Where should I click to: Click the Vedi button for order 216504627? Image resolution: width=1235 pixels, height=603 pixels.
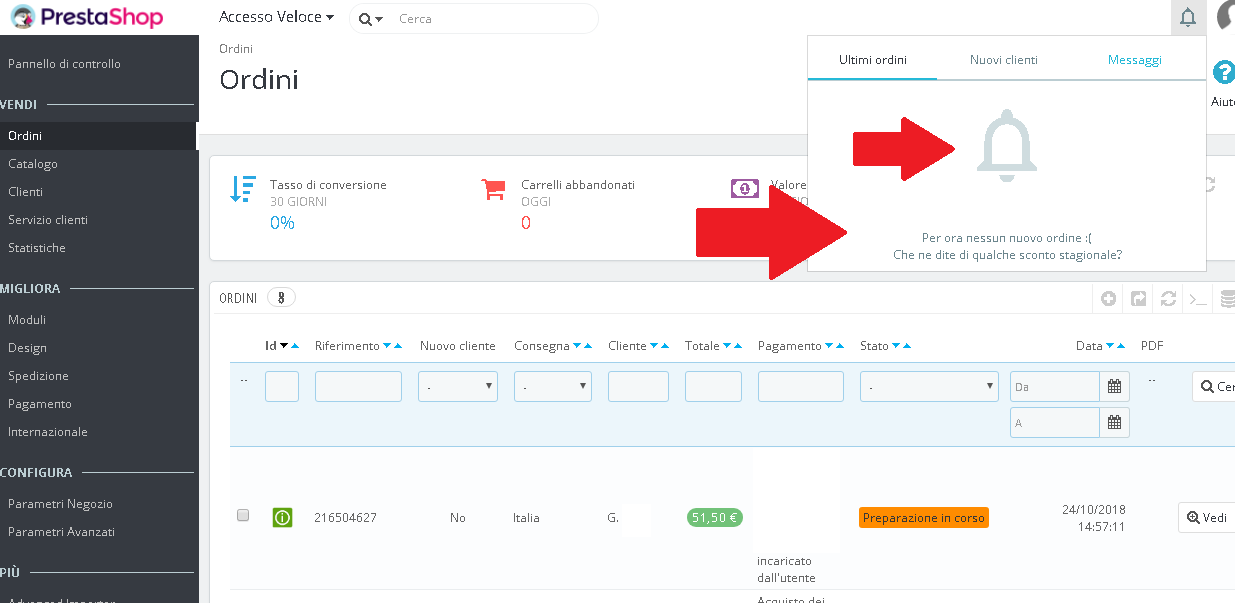pos(1207,518)
